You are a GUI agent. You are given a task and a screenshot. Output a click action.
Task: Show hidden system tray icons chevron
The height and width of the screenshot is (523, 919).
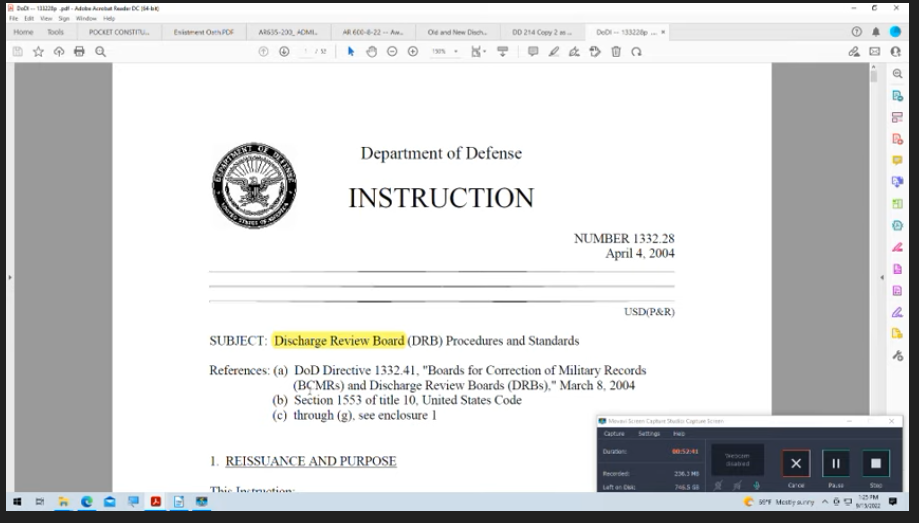pyautogui.click(x=825, y=502)
